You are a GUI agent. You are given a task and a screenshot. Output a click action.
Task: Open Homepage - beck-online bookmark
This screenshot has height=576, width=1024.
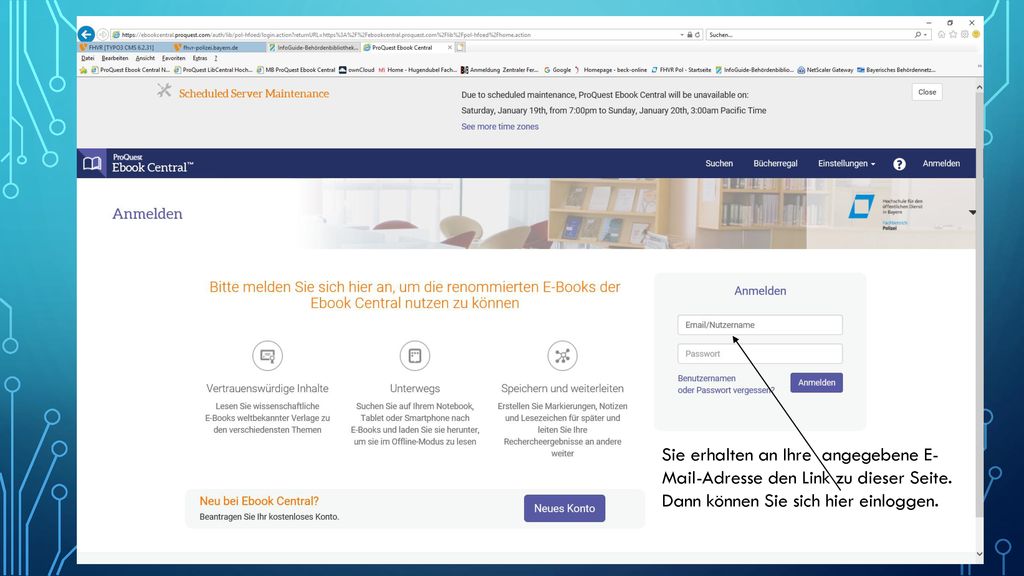(x=611, y=70)
